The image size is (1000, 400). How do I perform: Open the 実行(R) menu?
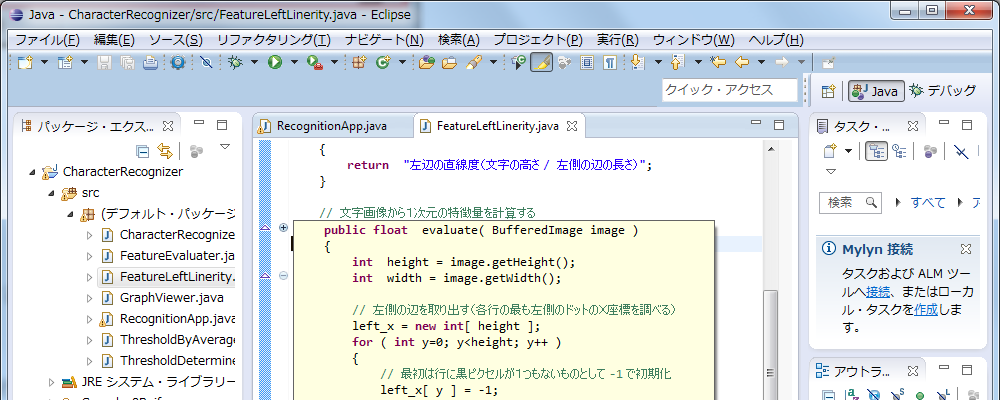(x=617, y=40)
